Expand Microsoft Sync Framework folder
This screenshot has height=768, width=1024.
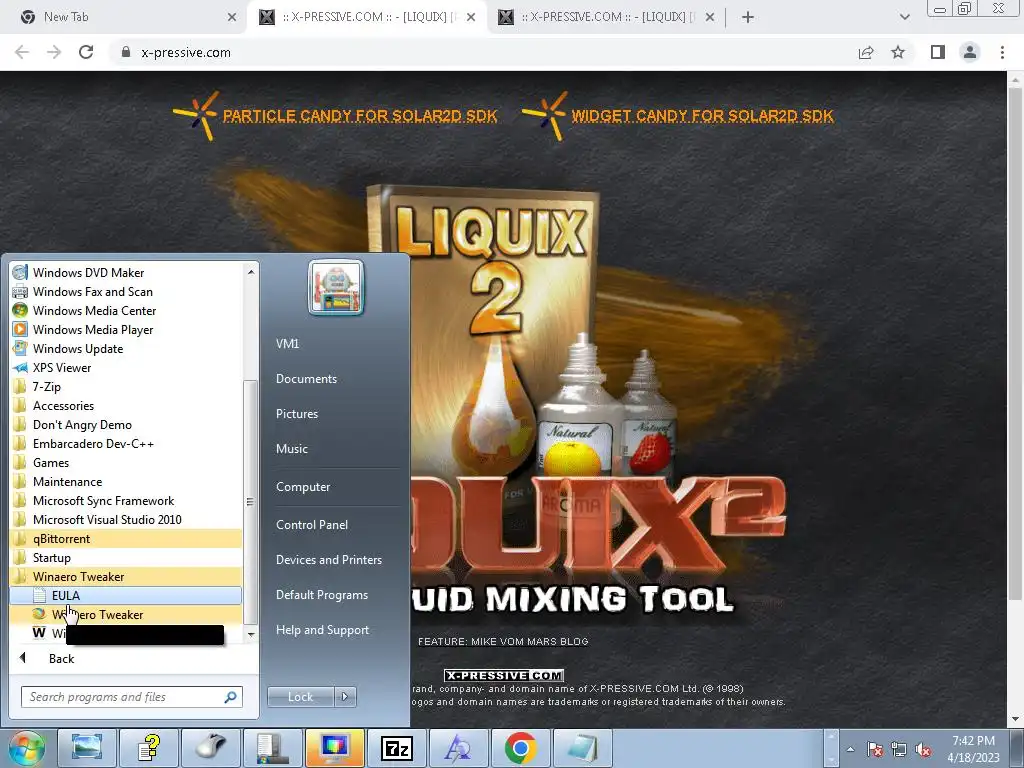click(126, 500)
